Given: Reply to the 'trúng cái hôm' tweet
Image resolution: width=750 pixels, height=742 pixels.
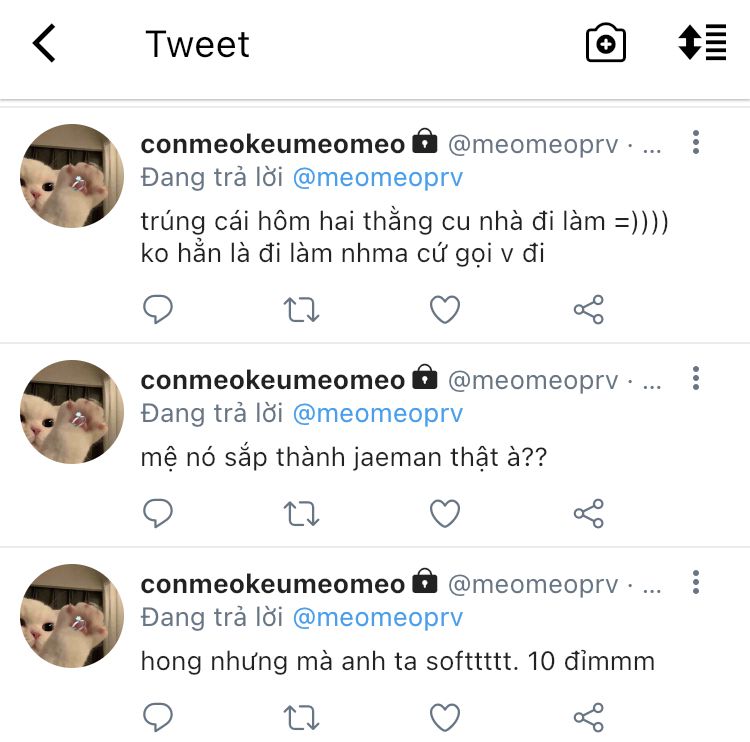Looking at the screenshot, I should (x=158, y=309).
